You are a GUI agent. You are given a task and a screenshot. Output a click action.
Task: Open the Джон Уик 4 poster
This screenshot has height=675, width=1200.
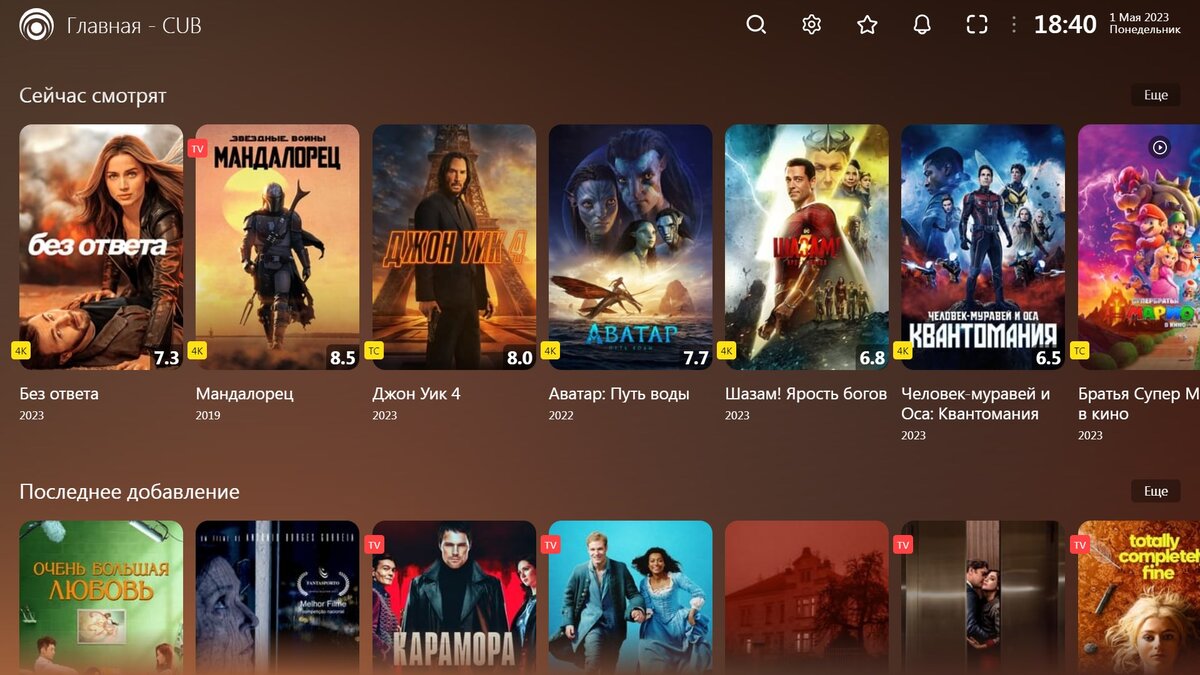pyautogui.click(x=454, y=247)
